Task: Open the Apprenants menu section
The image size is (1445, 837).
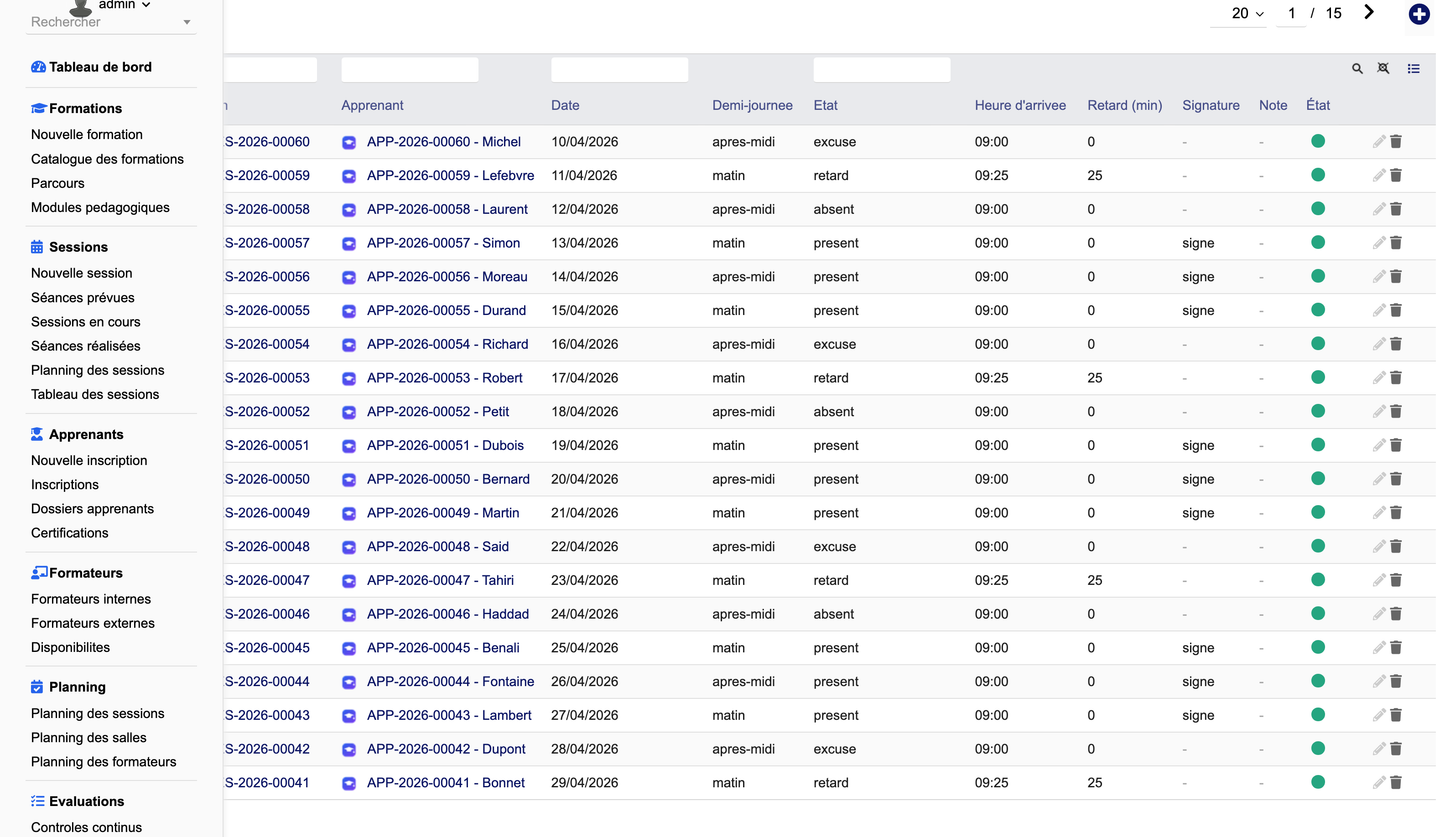Action: coord(86,434)
